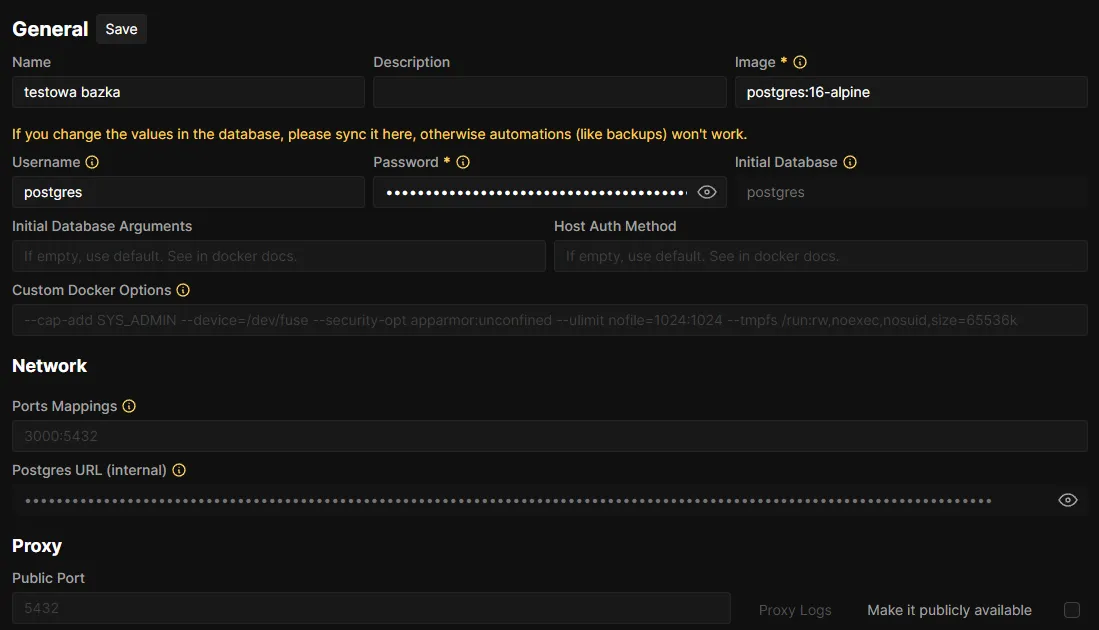Enable the Make it publicly available checkbox
1099x630 pixels.
click(x=1072, y=610)
